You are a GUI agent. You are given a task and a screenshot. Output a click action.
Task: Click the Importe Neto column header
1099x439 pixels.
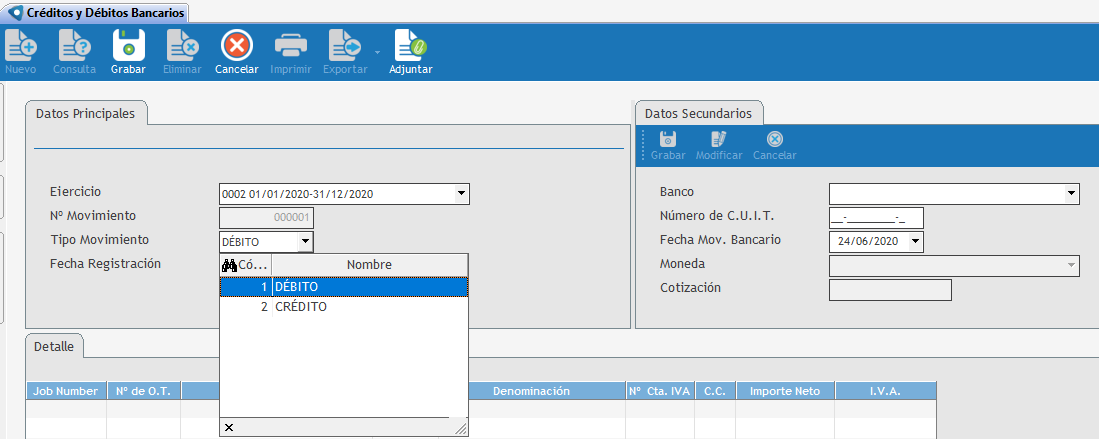pyautogui.click(x=784, y=391)
